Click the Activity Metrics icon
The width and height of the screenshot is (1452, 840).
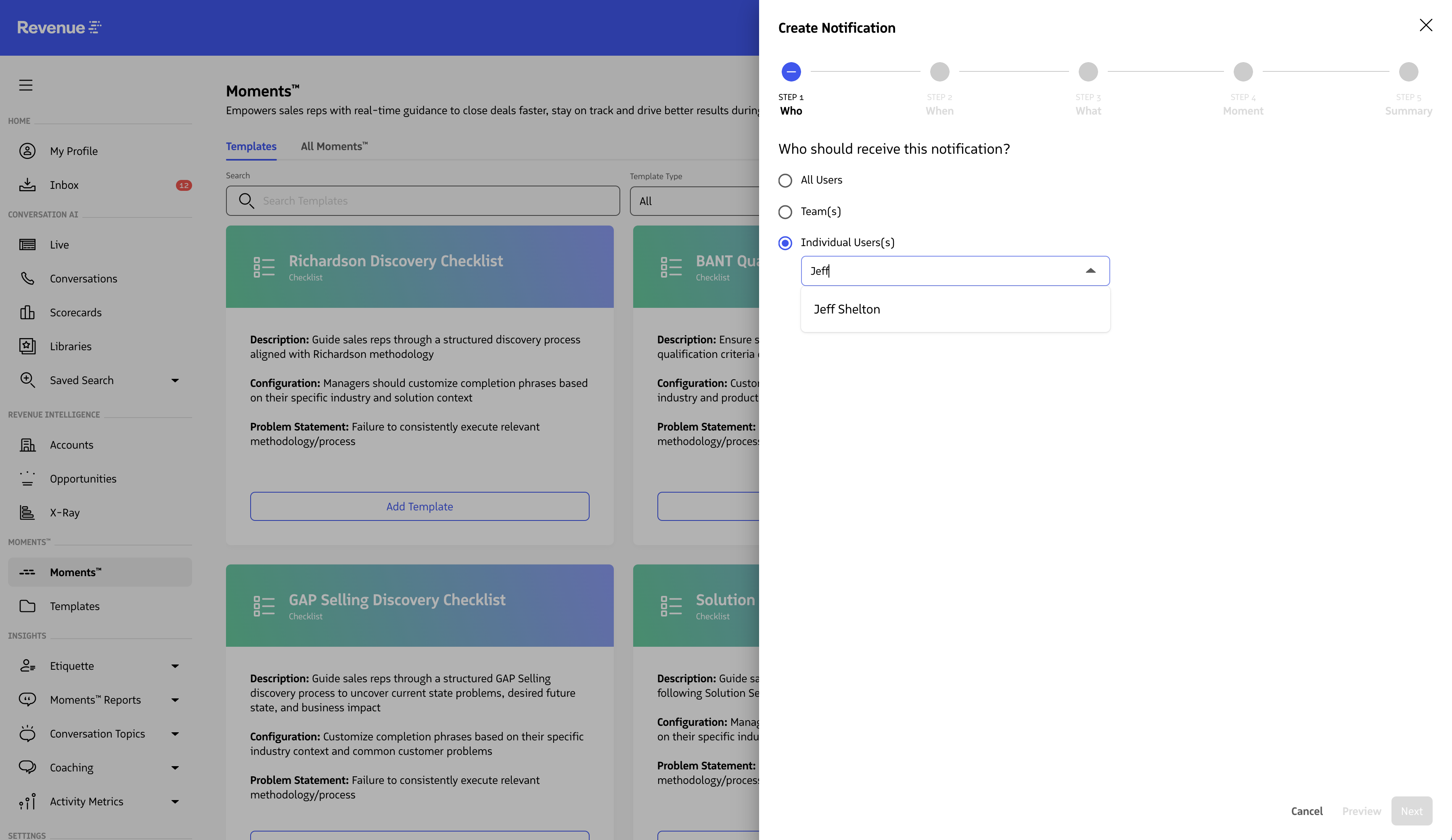[27, 801]
